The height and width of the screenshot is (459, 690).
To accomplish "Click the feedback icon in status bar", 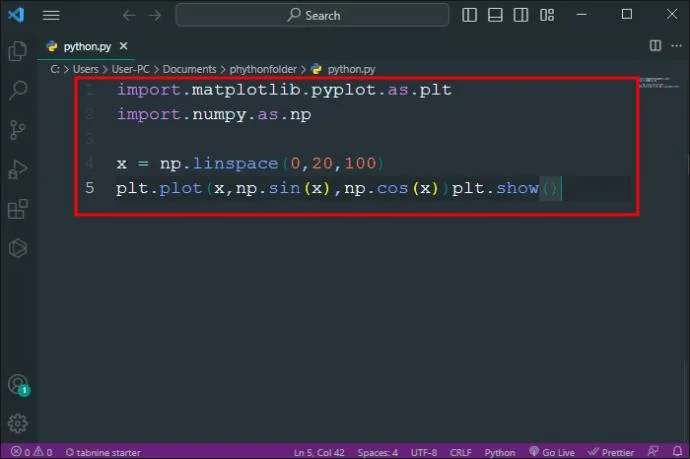I will point(653,451).
